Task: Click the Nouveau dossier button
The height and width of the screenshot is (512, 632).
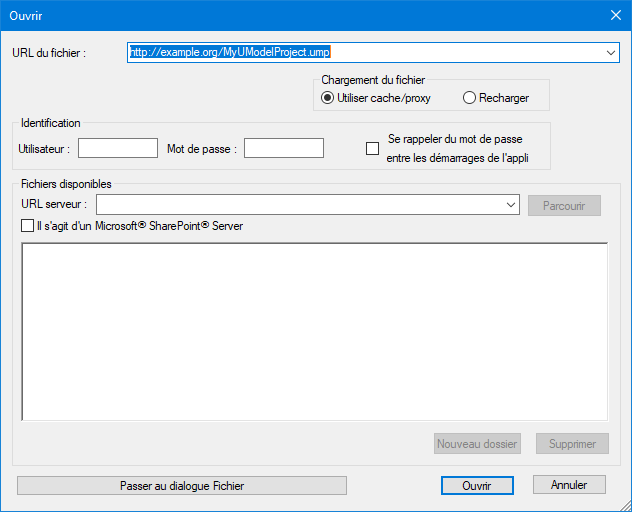Action: pos(478,444)
